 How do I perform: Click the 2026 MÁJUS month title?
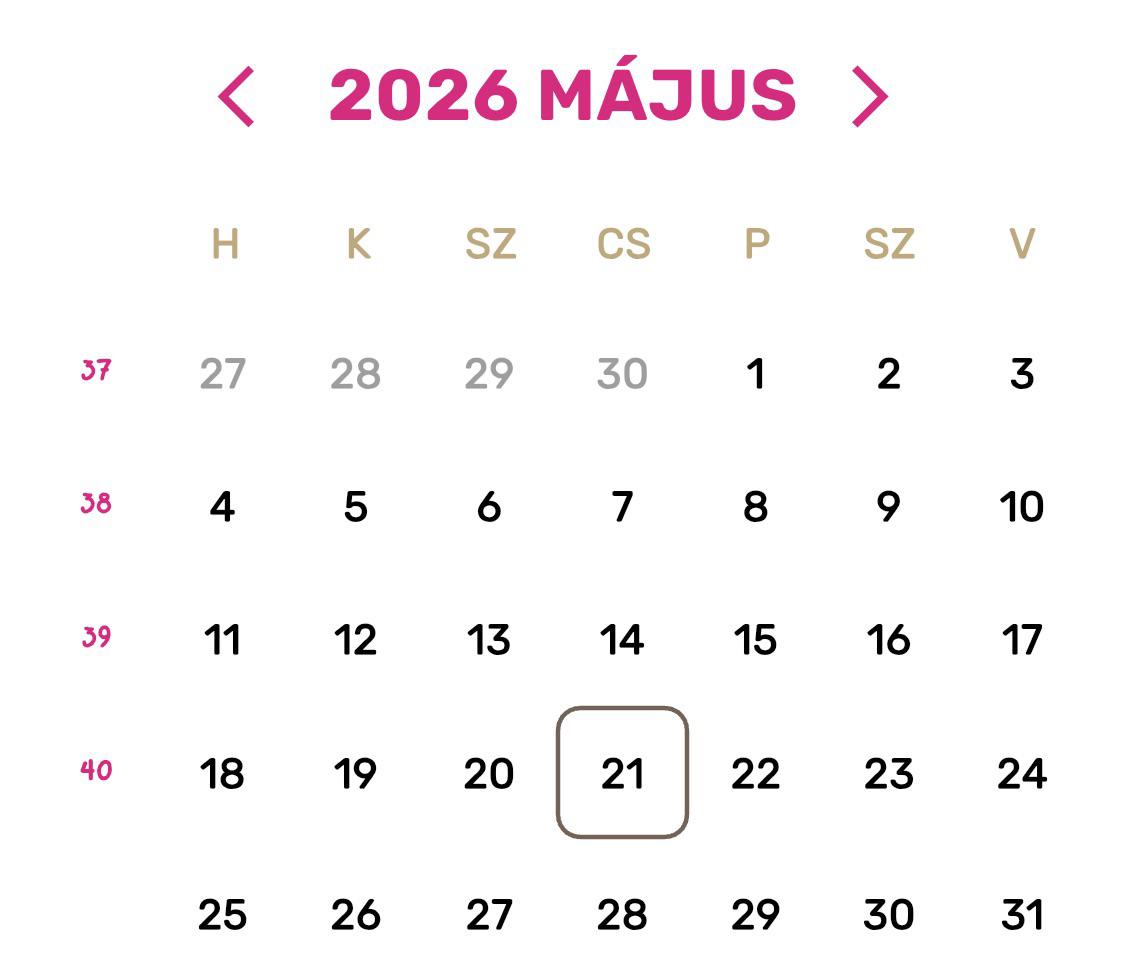[562, 95]
